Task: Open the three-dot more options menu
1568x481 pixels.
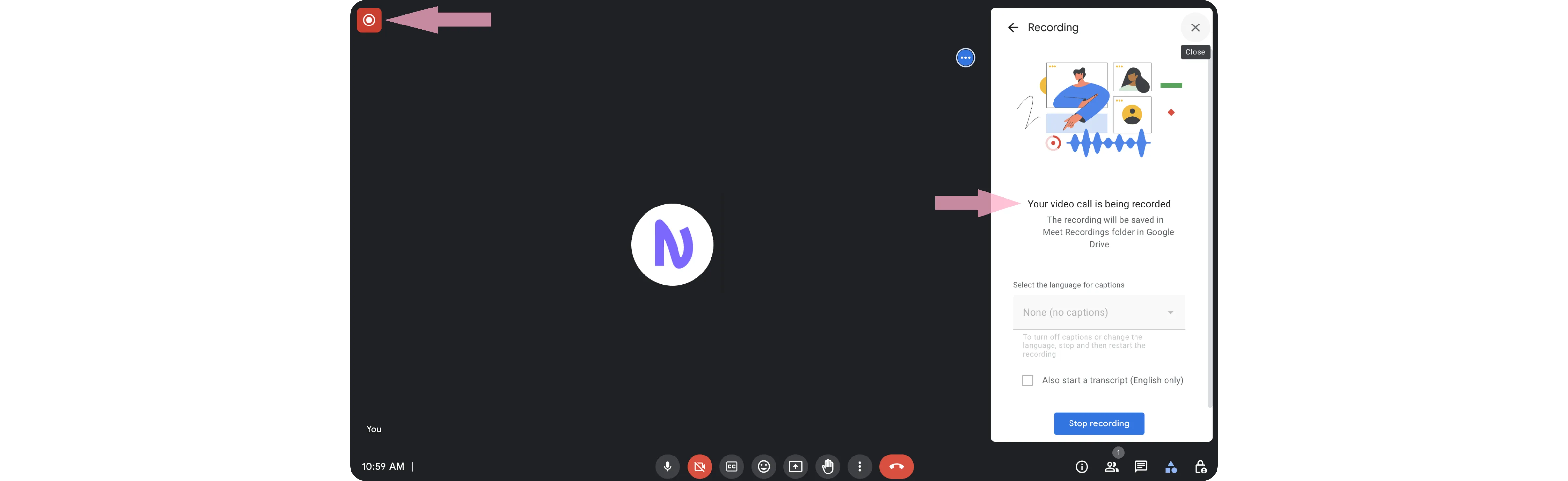Action: tap(859, 466)
